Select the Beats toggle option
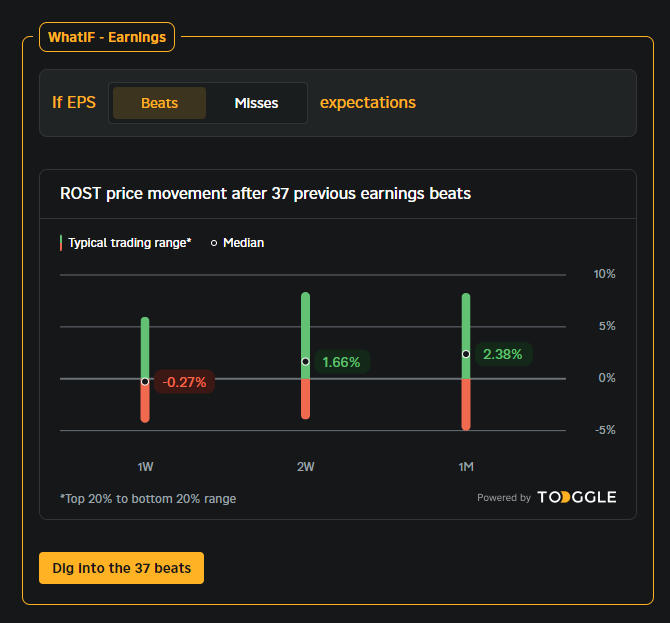The image size is (670, 623). (159, 103)
